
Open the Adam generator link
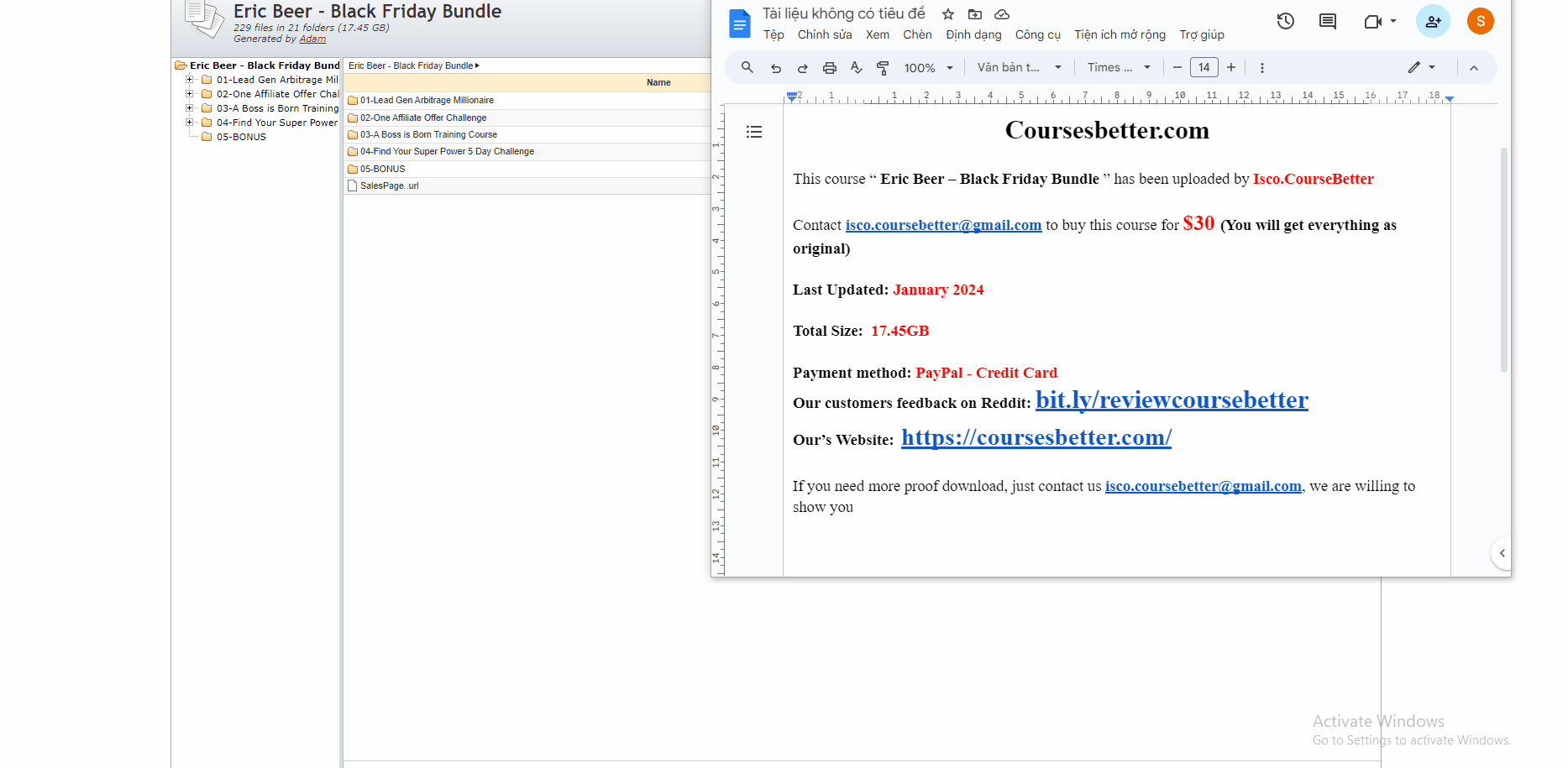(312, 39)
